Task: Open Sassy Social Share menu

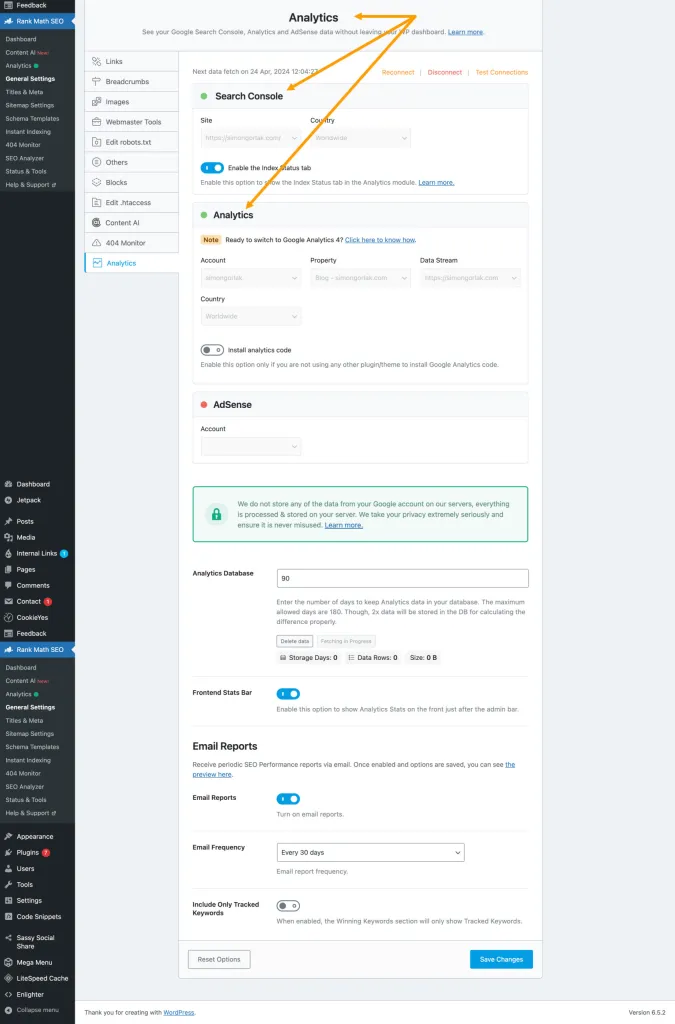Action: pos(37,942)
